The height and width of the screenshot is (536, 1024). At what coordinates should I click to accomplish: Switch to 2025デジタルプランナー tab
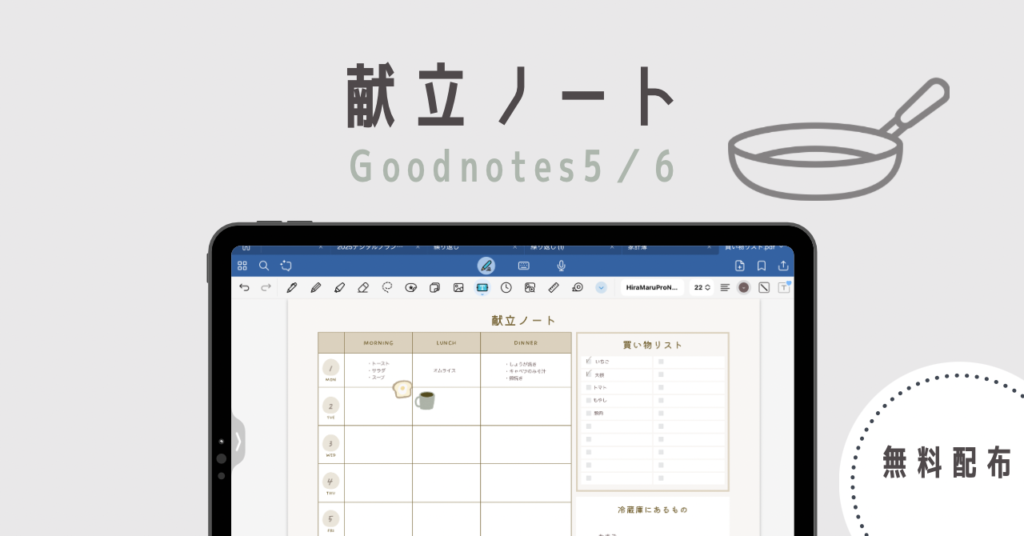tap(370, 248)
